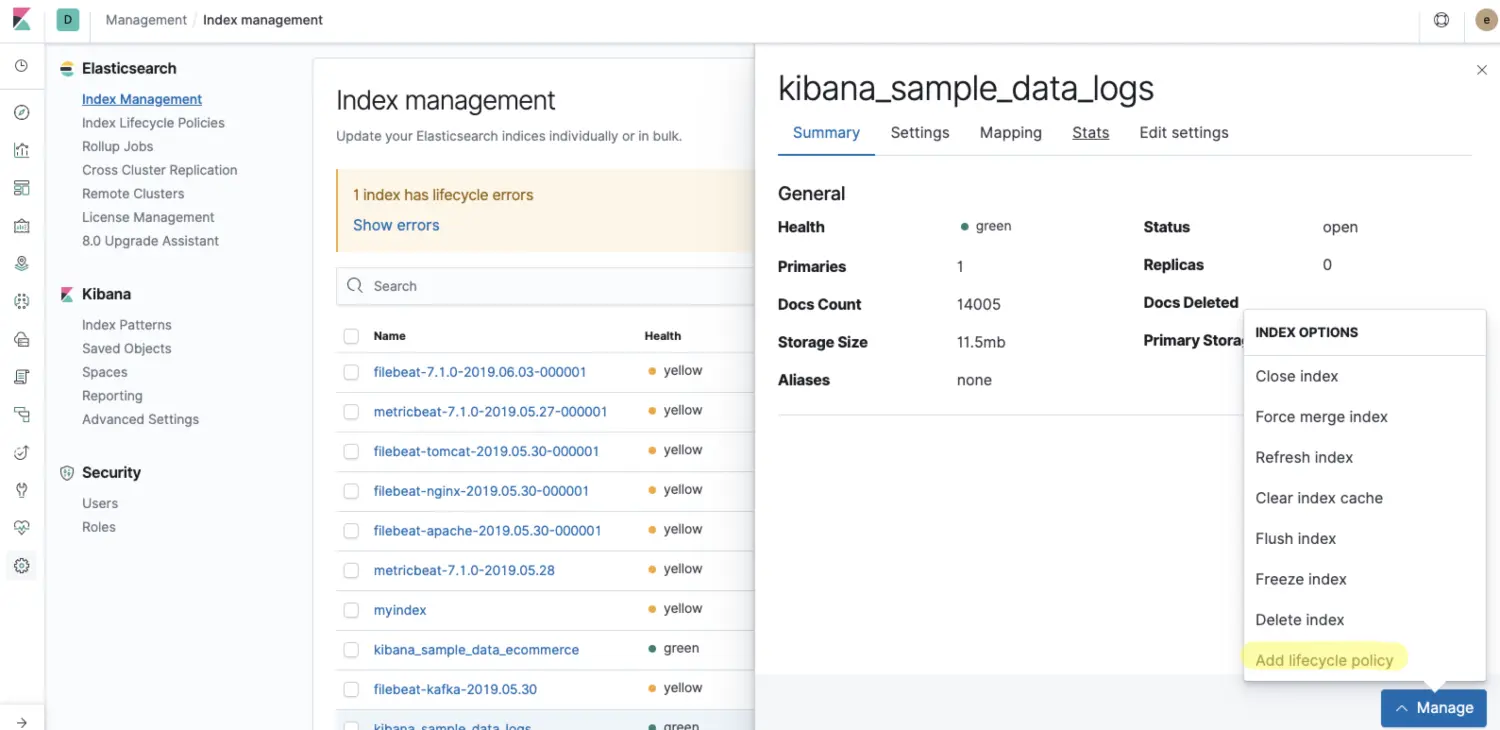Open the user avatar e menu
Screen dimensions: 1500x730
(x=1486, y=20)
